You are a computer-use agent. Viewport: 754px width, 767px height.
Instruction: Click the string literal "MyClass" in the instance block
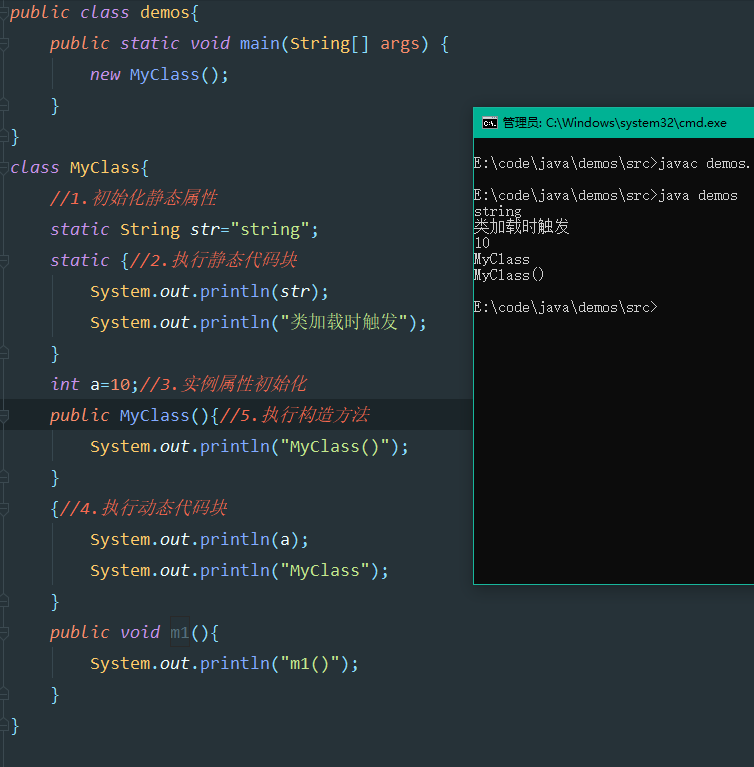(324, 571)
